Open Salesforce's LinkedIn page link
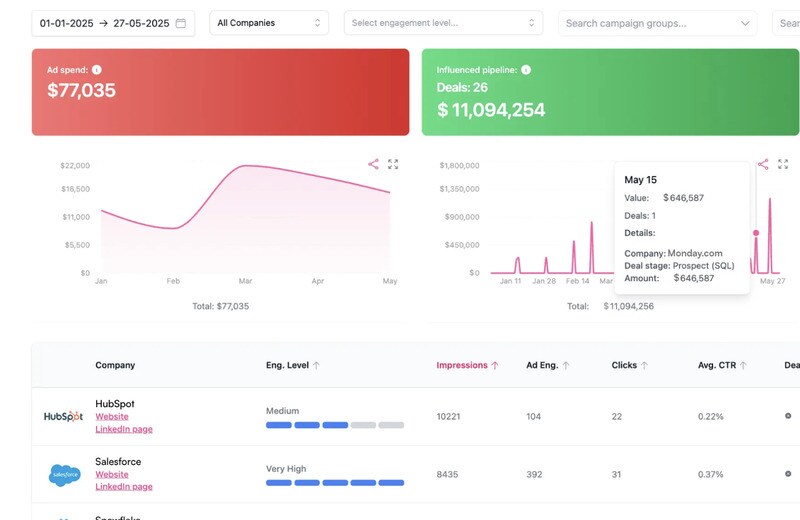The height and width of the screenshot is (520, 800). pos(124,487)
